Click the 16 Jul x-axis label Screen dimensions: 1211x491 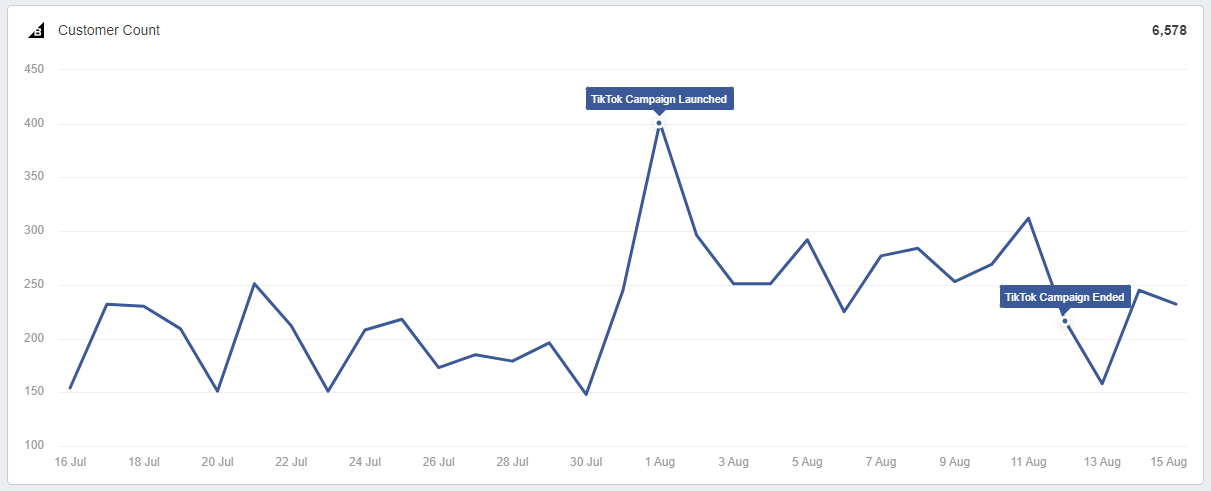(70, 462)
